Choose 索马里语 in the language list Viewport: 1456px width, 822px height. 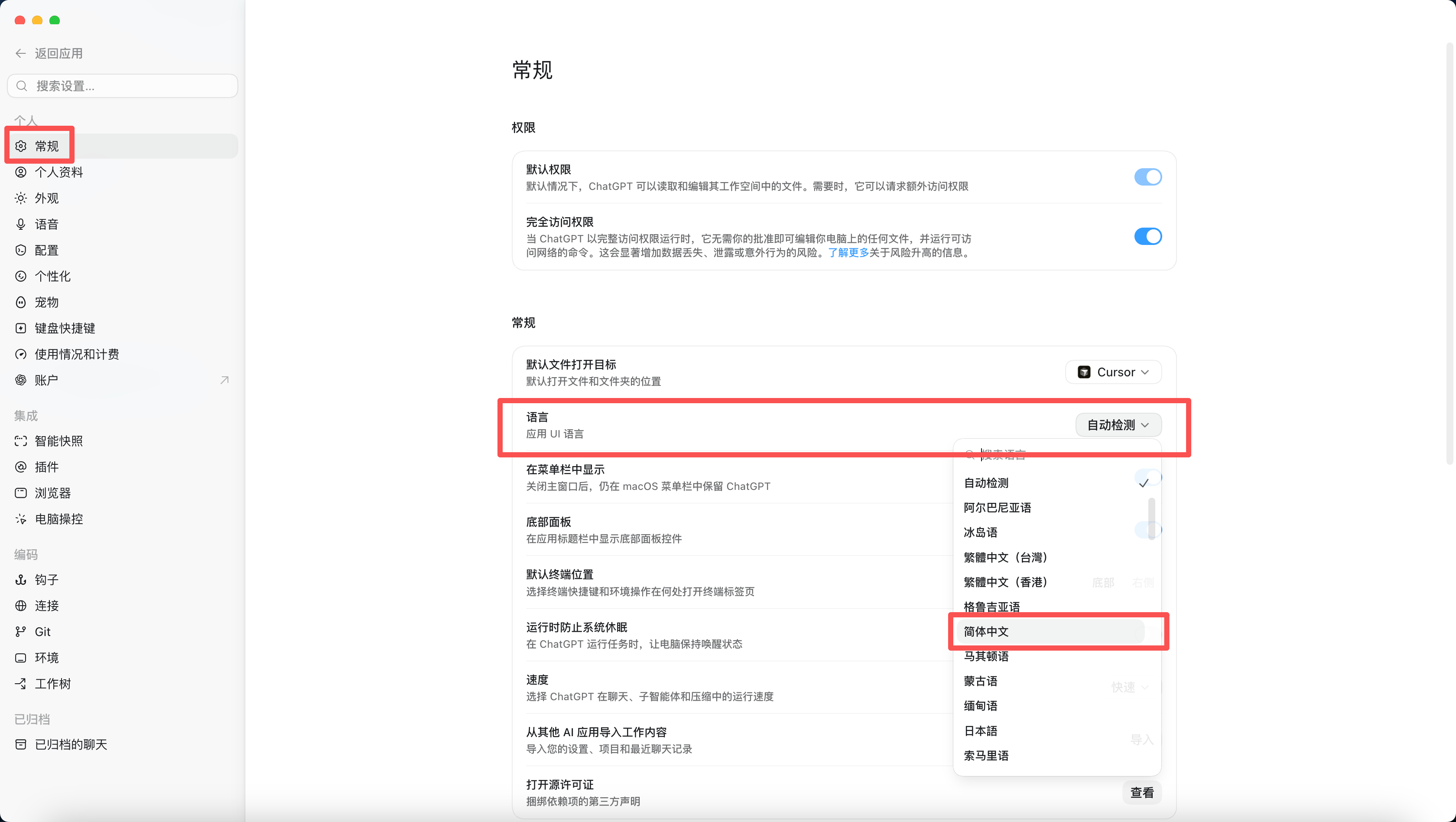pyautogui.click(x=1051, y=756)
